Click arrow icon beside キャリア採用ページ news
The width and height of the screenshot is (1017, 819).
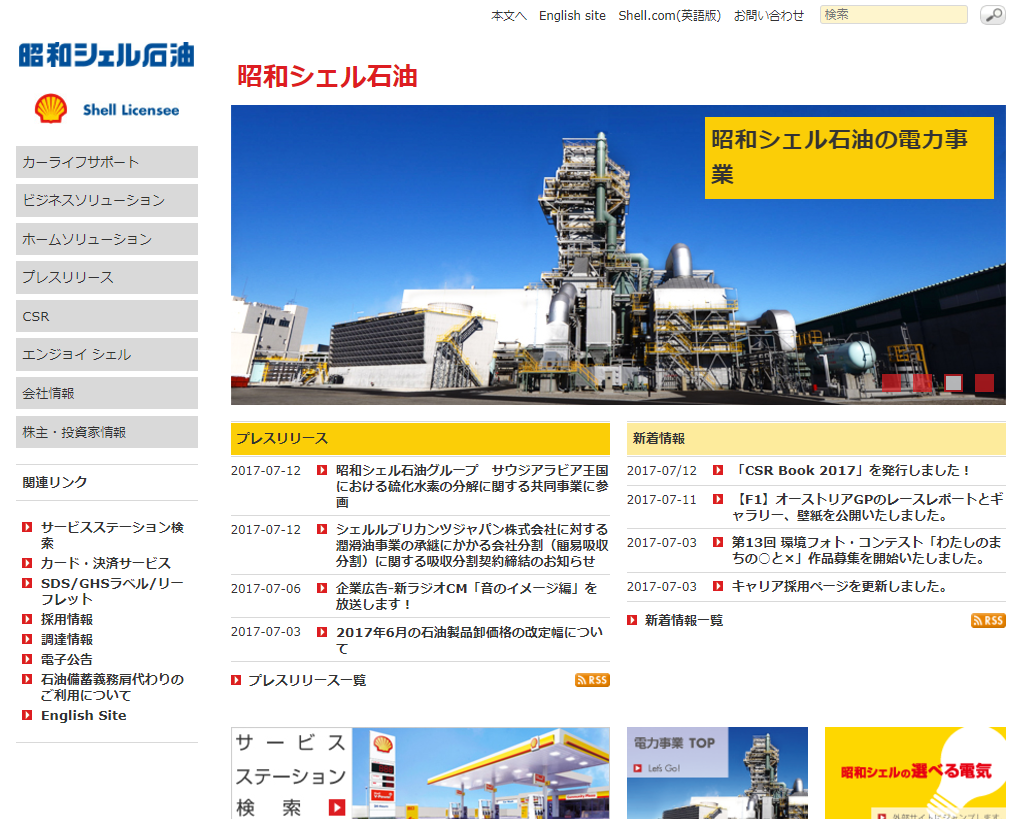point(718,586)
